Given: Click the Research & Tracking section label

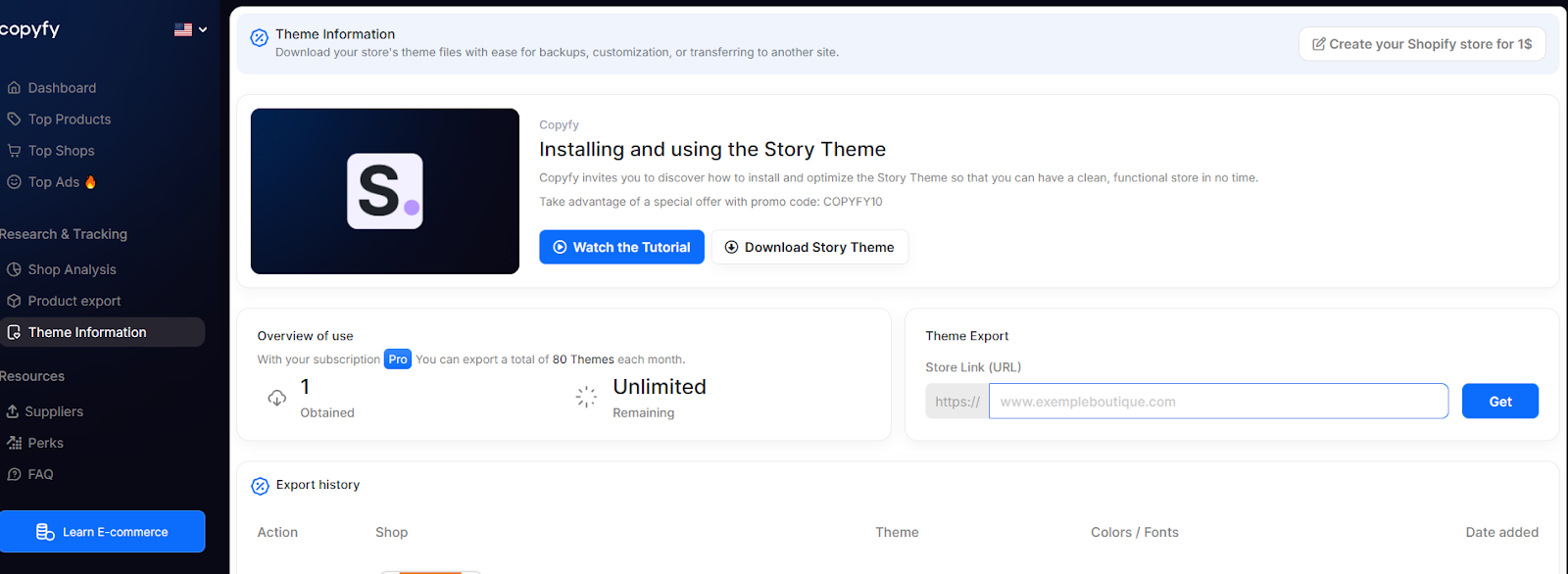Looking at the screenshot, I should pos(64,234).
